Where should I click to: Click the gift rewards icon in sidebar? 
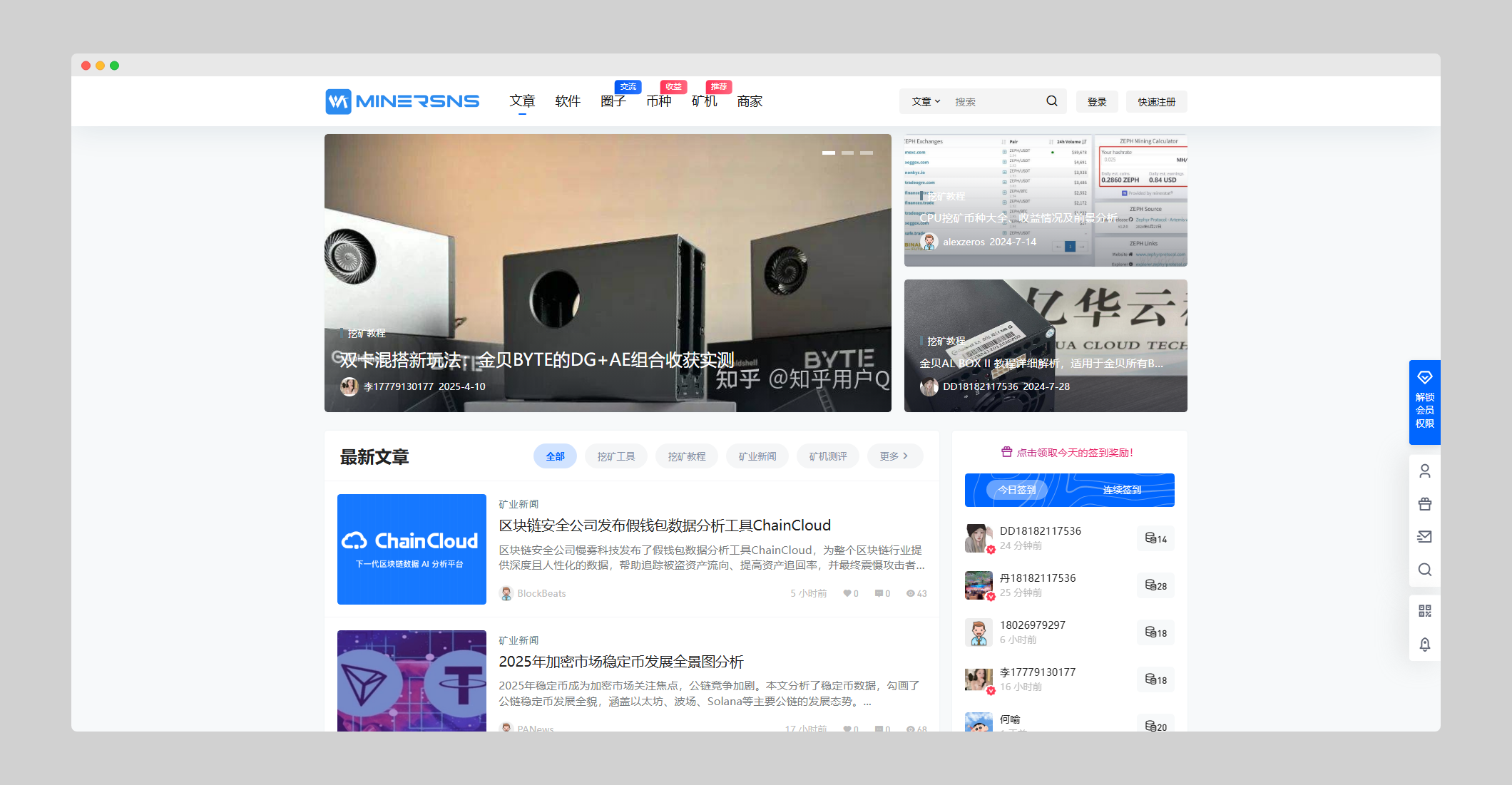click(x=1425, y=503)
